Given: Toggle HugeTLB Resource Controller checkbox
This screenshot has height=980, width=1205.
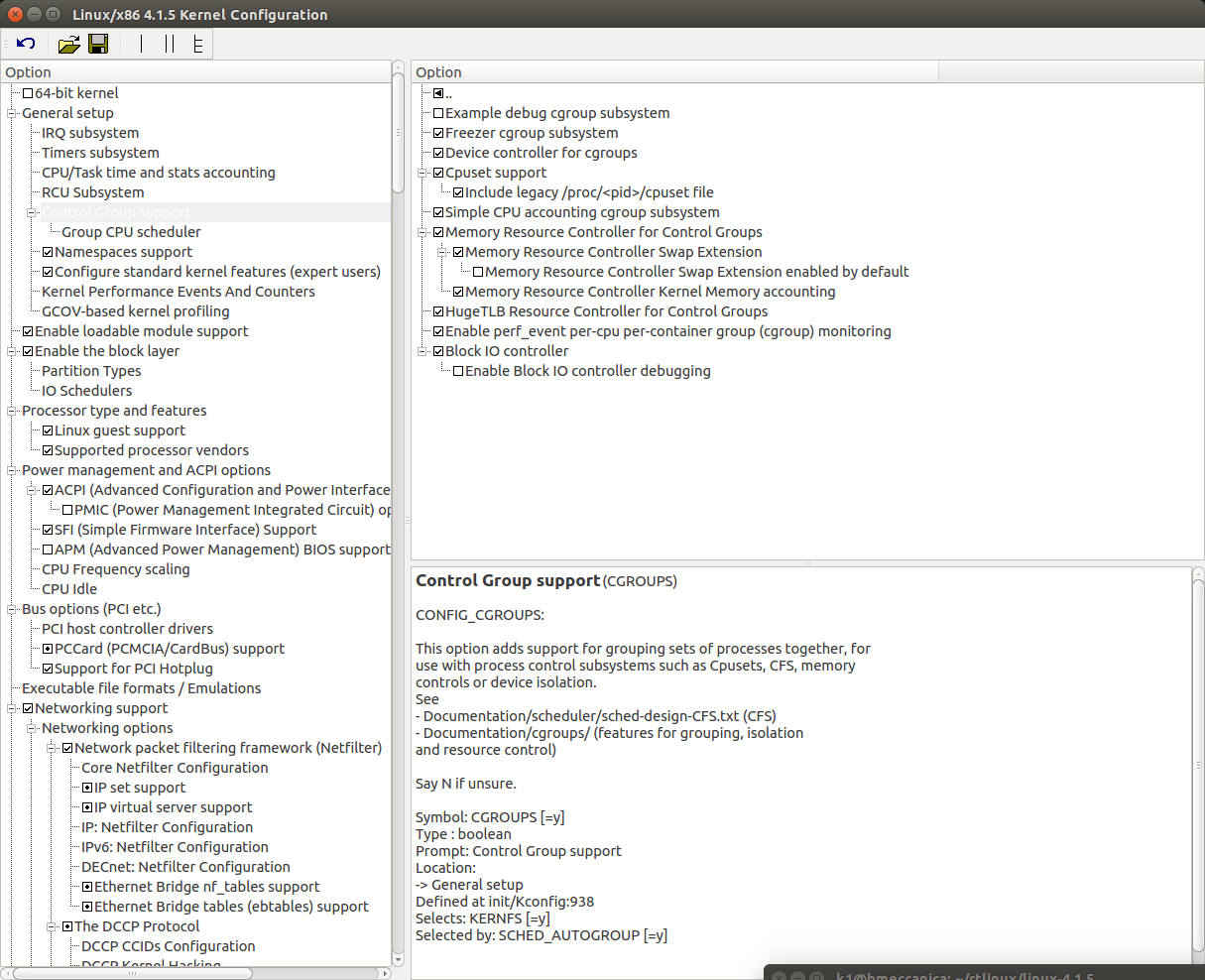Looking at the screenshot, I should (x=438, y=311).
